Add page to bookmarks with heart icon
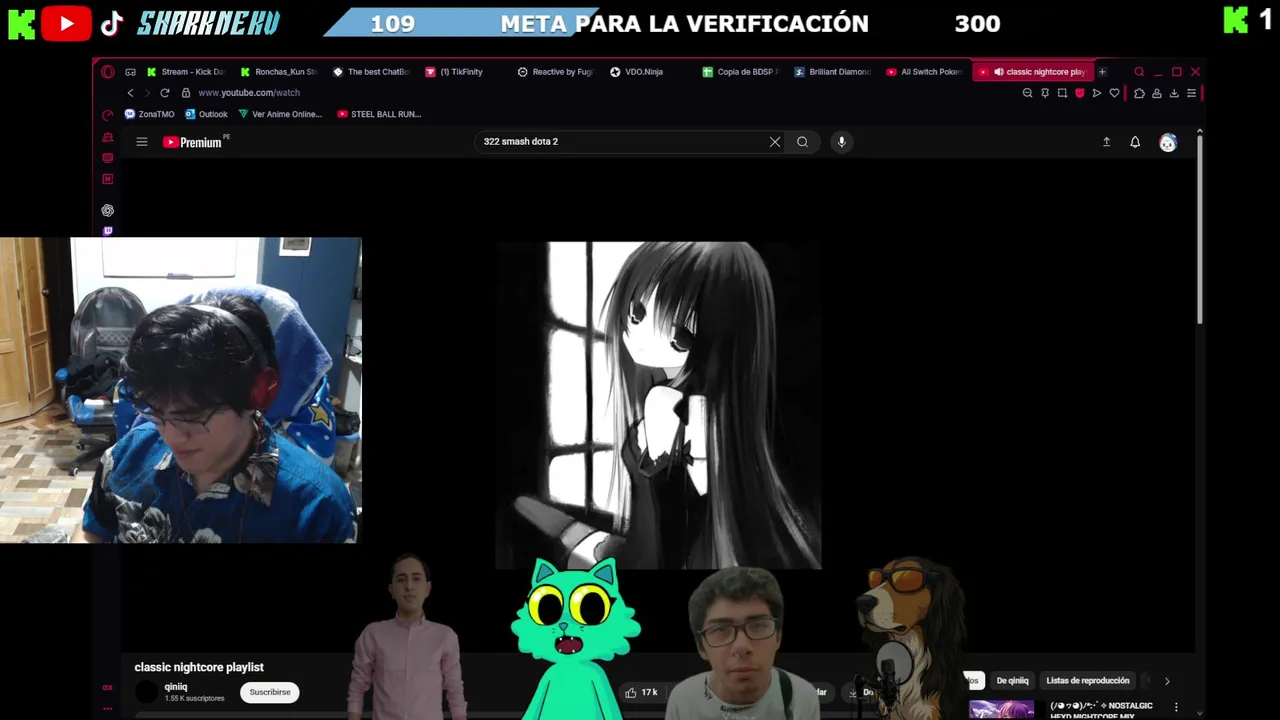1280x720 pixels. pyautogui.click(x=1114, y=93)
